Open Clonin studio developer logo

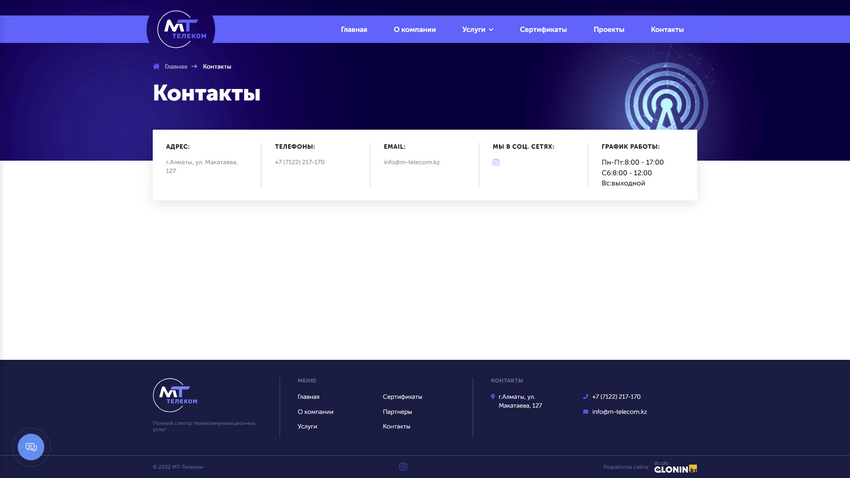[675, 468]
